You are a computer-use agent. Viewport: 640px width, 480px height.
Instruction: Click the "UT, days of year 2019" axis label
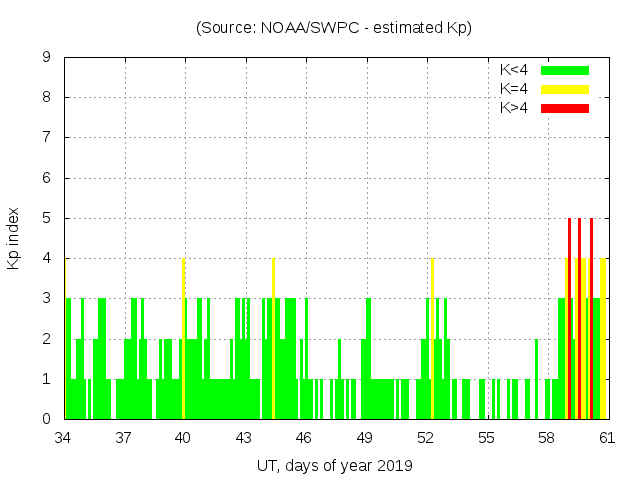(x=334, y=465)
